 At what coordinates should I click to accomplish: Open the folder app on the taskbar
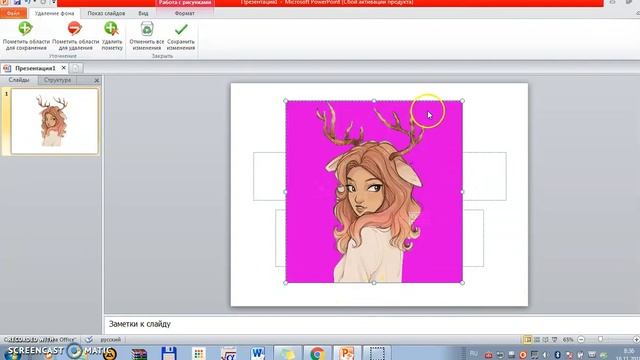pyautogui.click(x=287, y=353)
